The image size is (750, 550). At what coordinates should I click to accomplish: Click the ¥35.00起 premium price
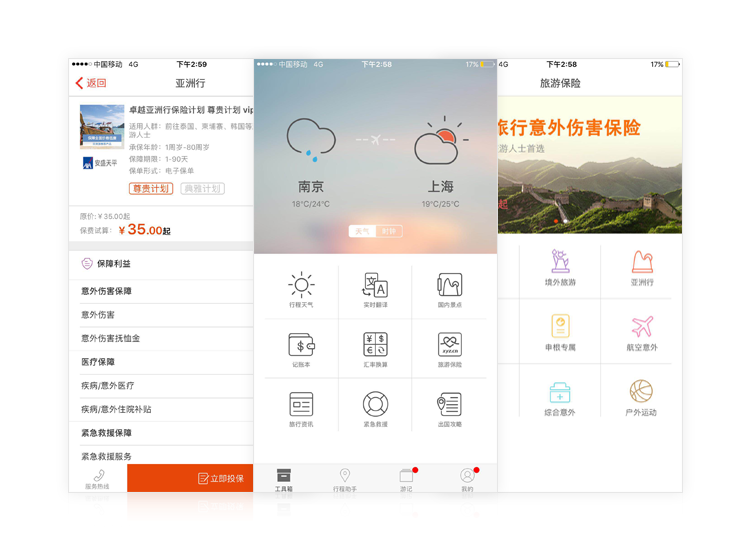click(x=144, y=230)
